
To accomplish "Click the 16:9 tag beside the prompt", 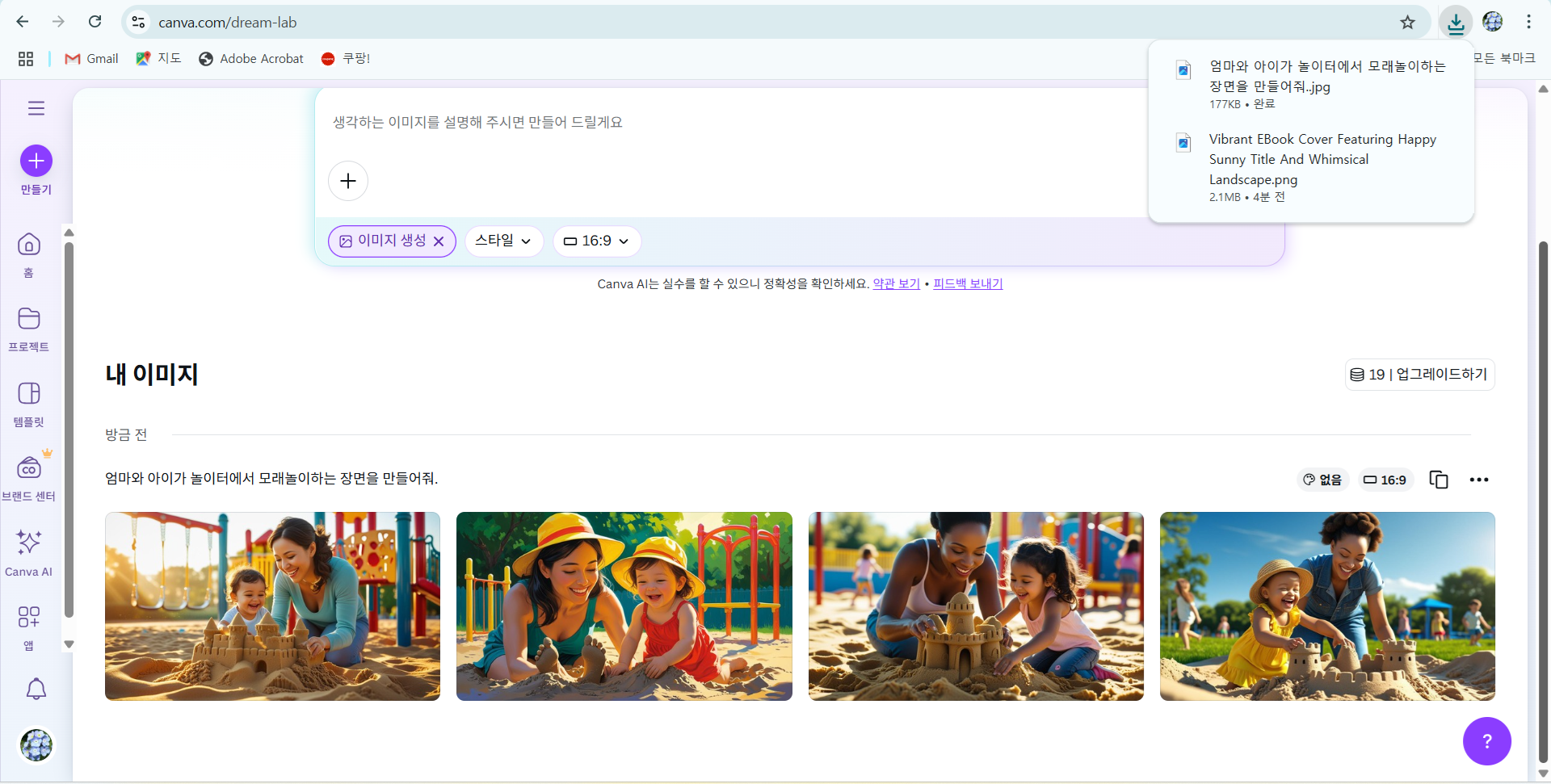I will point(1385,480).
